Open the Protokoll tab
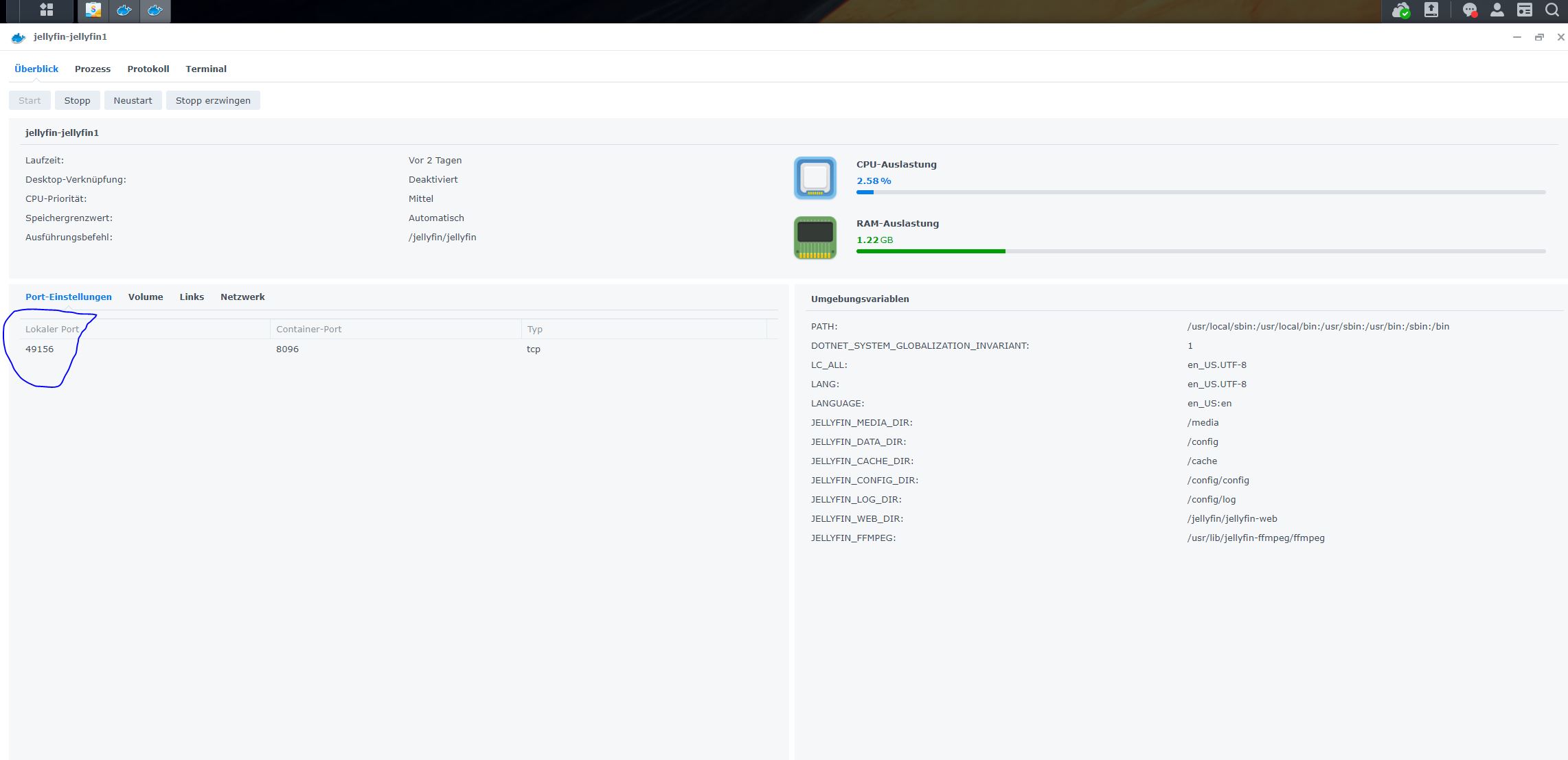This screenshot has height=760, width=1568. point(148,69)
